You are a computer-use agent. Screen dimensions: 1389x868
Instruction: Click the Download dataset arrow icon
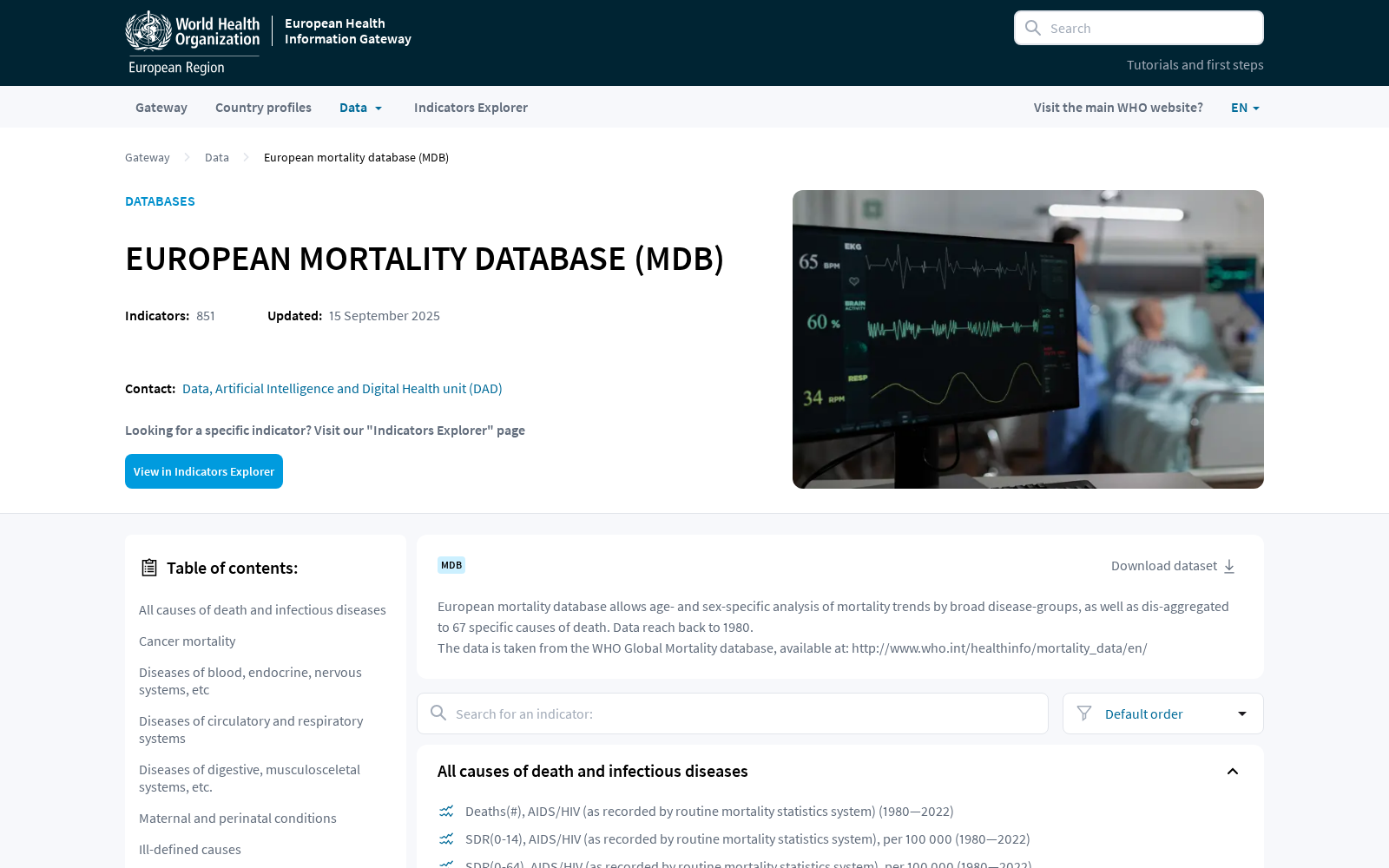pyautogui.click(x=1229, y=566)
